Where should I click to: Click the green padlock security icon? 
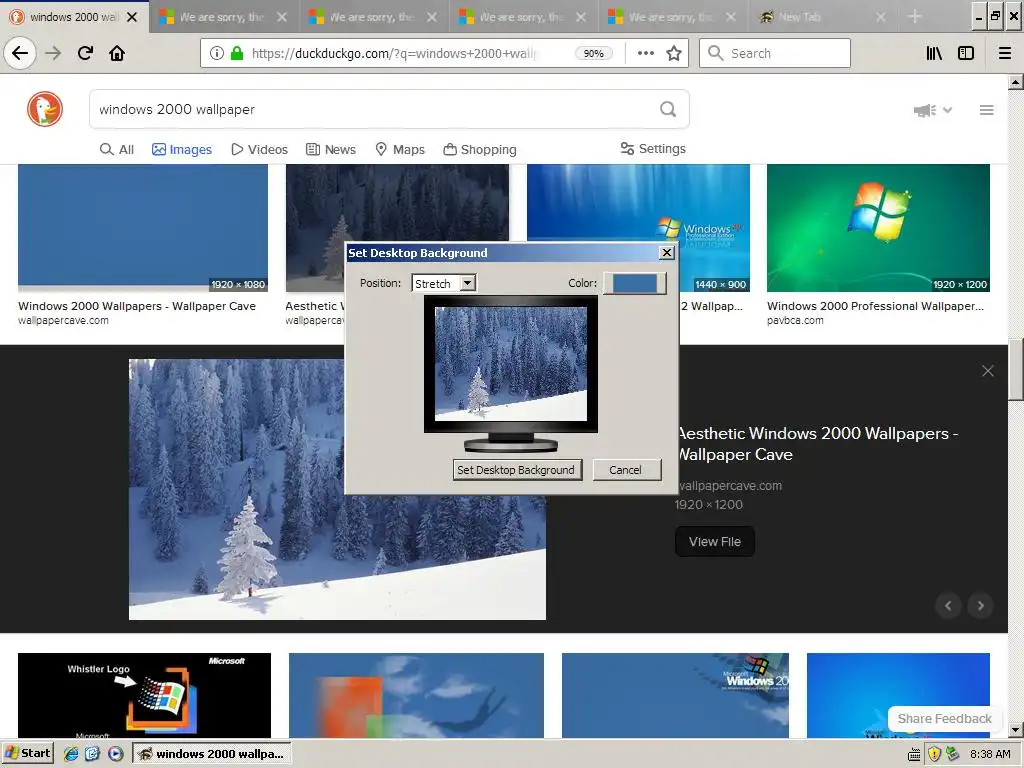click(x=237, y=53)
